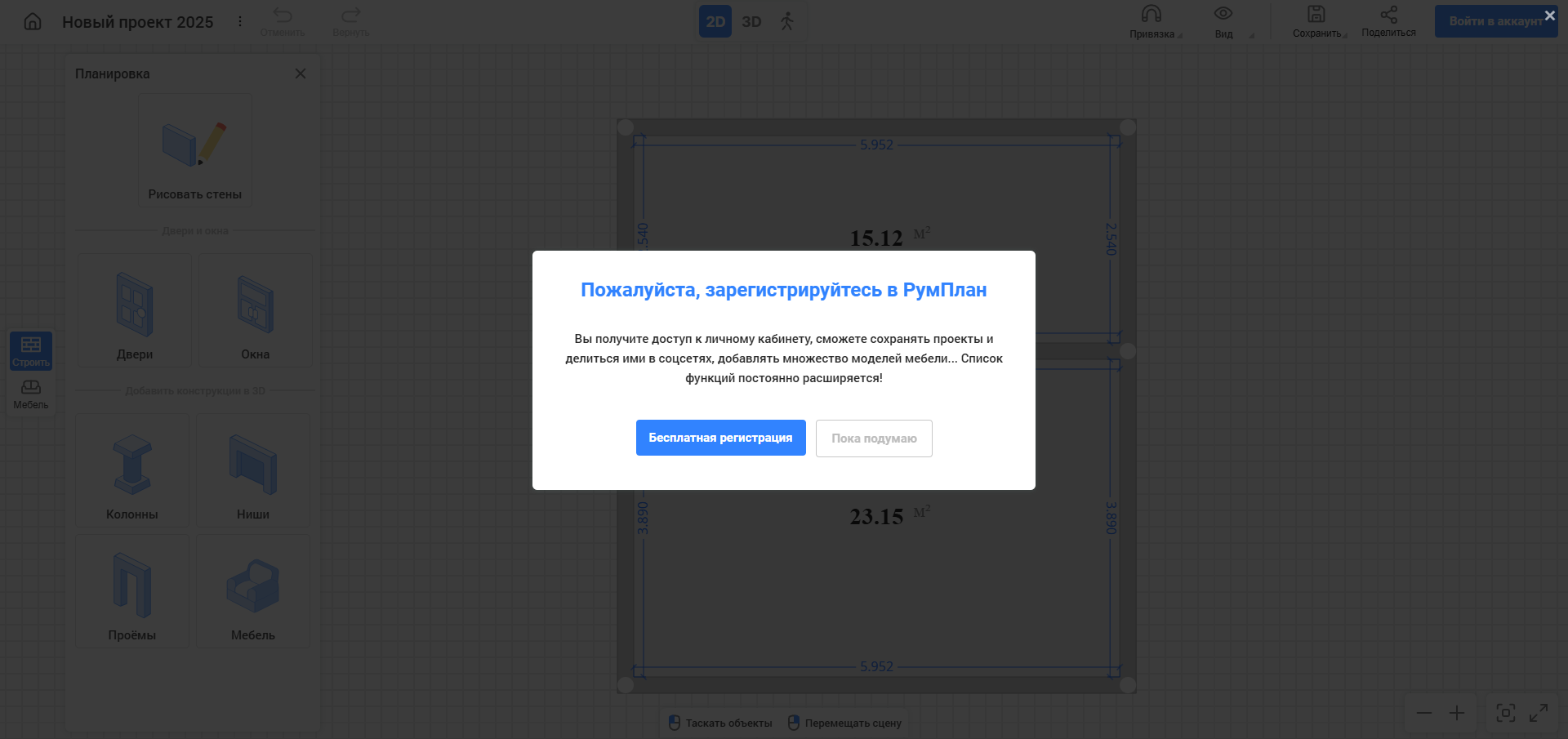Image resolution: width=1568 pixels, height=739 pixels.
Task: Close the overlay with the X icon
Action: pos(1549,16)
